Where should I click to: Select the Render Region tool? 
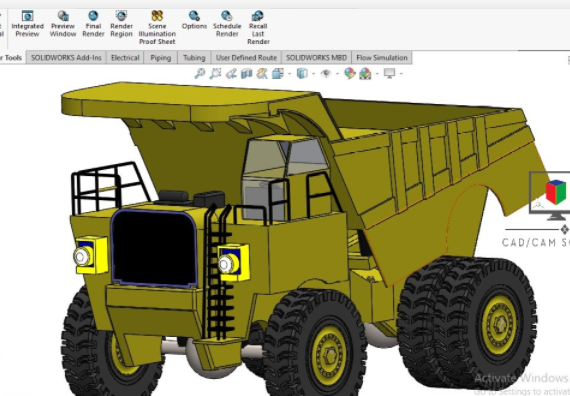(121, 24)
